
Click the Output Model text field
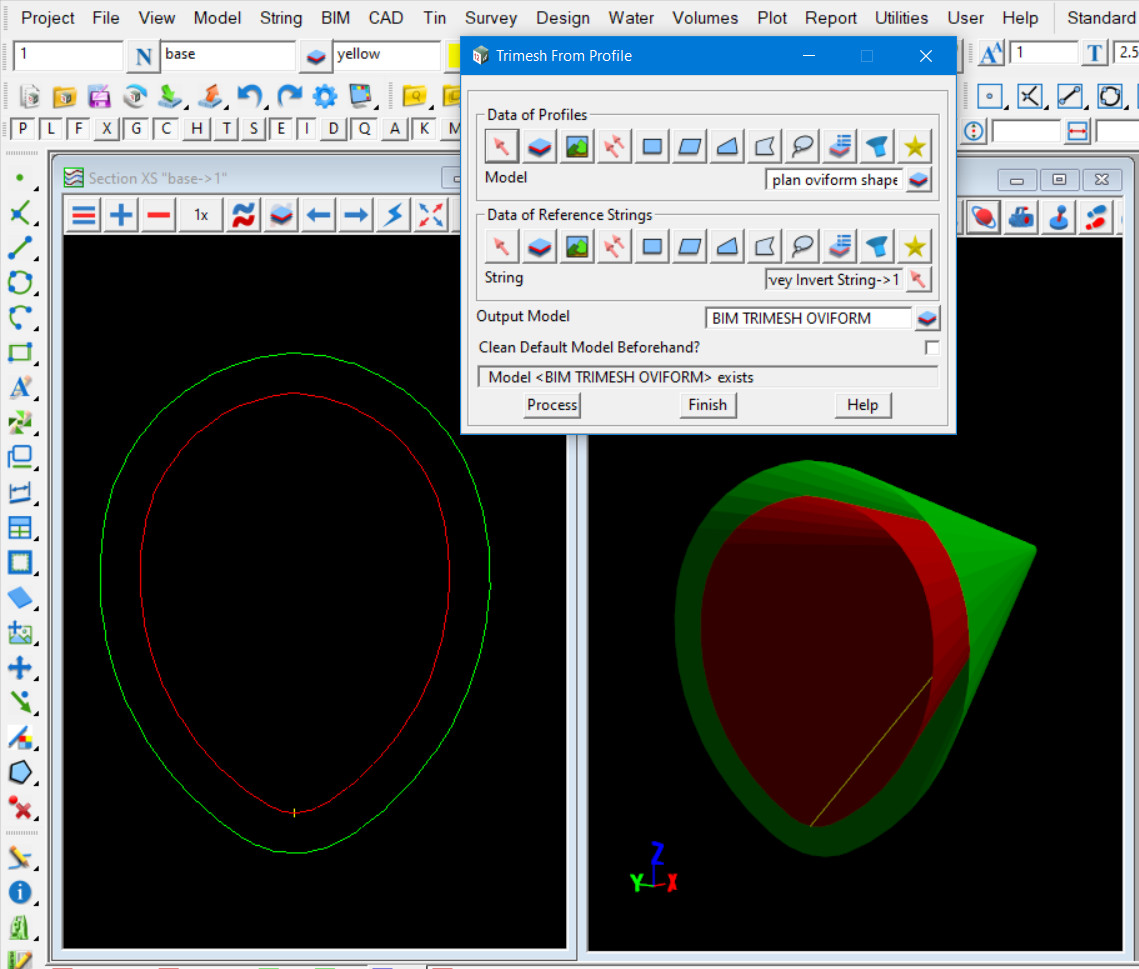point(808,318)
